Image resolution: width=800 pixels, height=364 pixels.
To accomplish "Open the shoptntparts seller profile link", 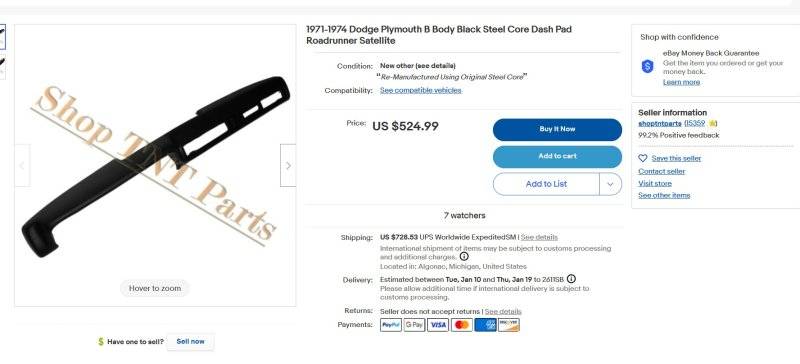I will (x=660, y=124).
